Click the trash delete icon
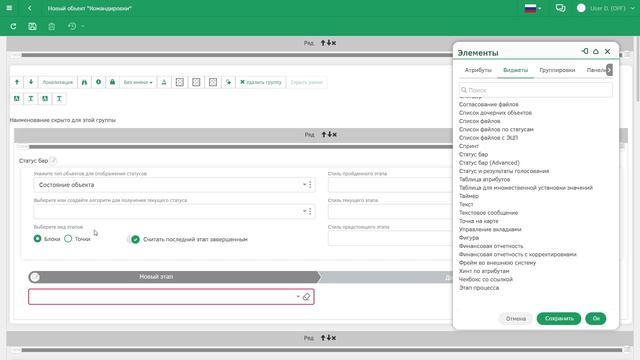The width and height of the screenshot is (640, 360). pos(51,27)
